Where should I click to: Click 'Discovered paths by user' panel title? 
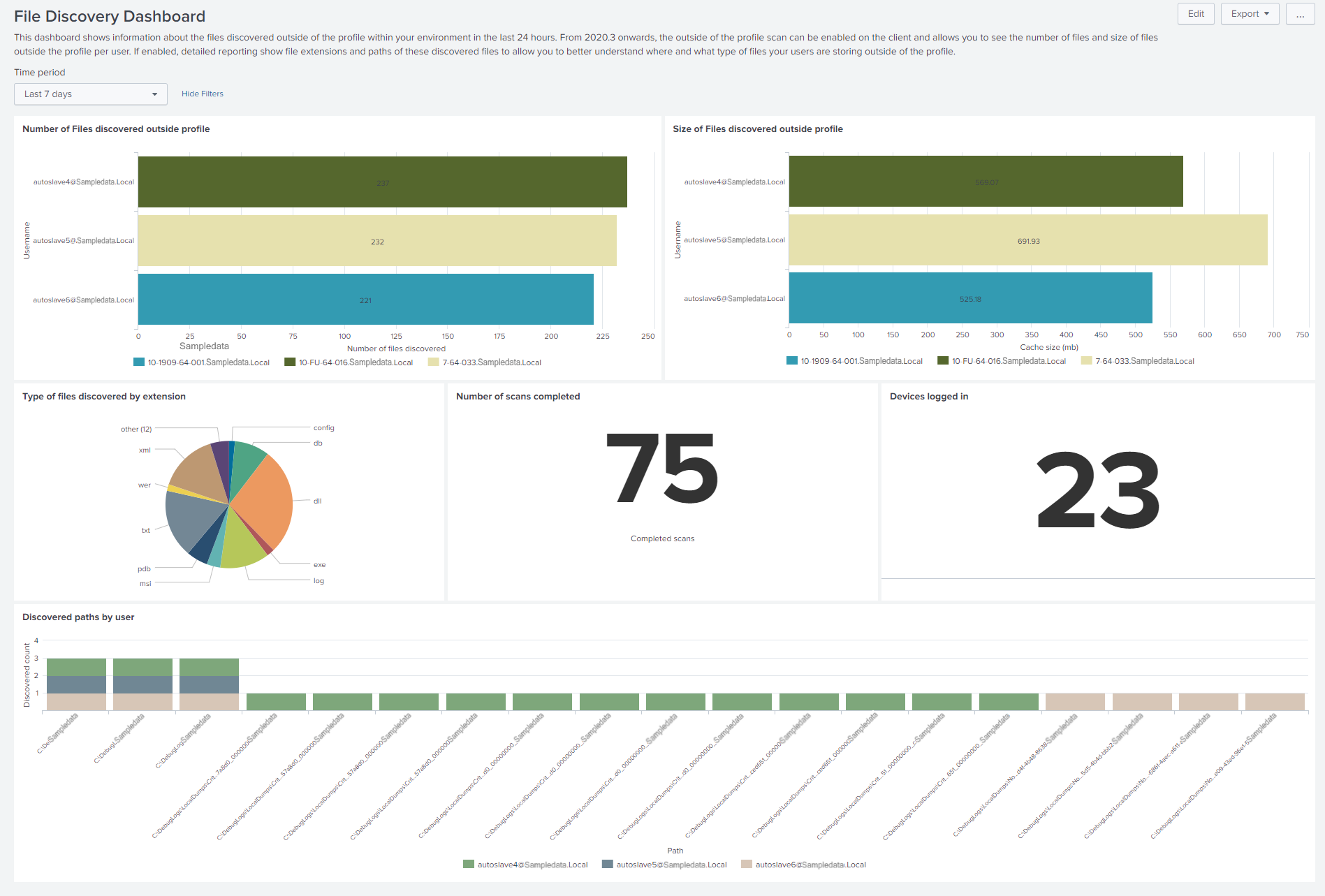tap(78, 617)
